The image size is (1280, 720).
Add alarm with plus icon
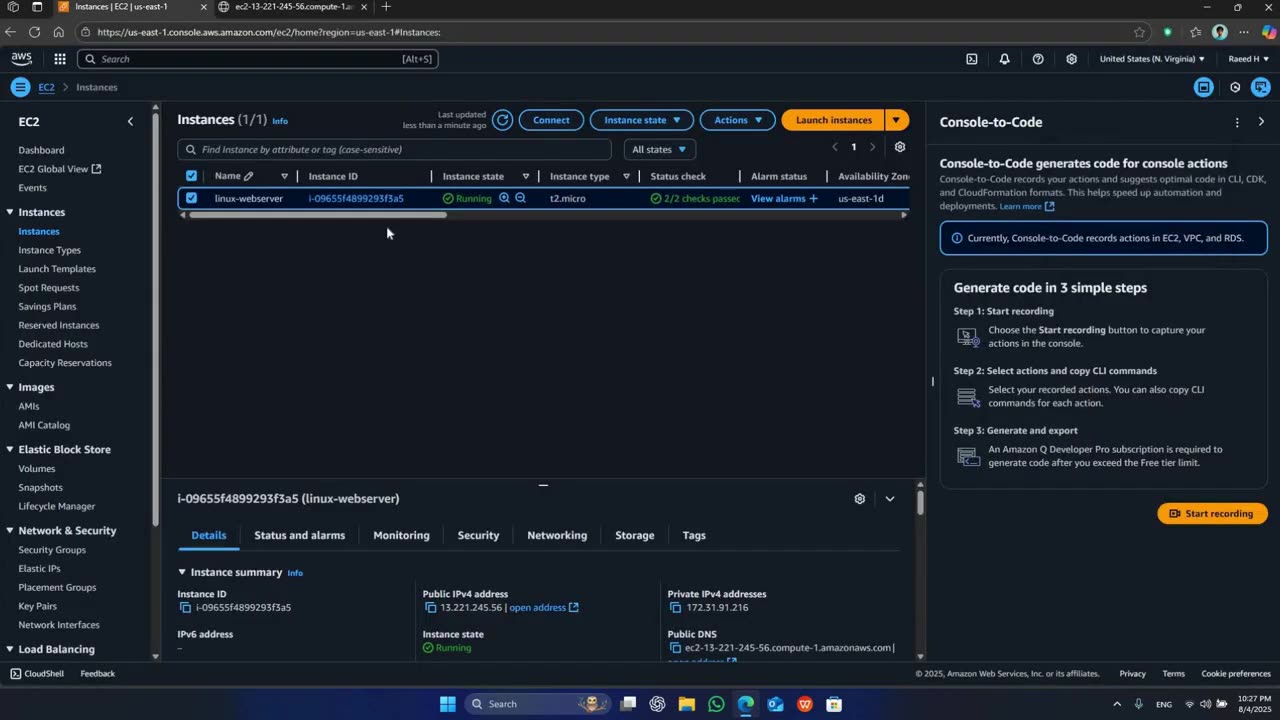point(813,198)
